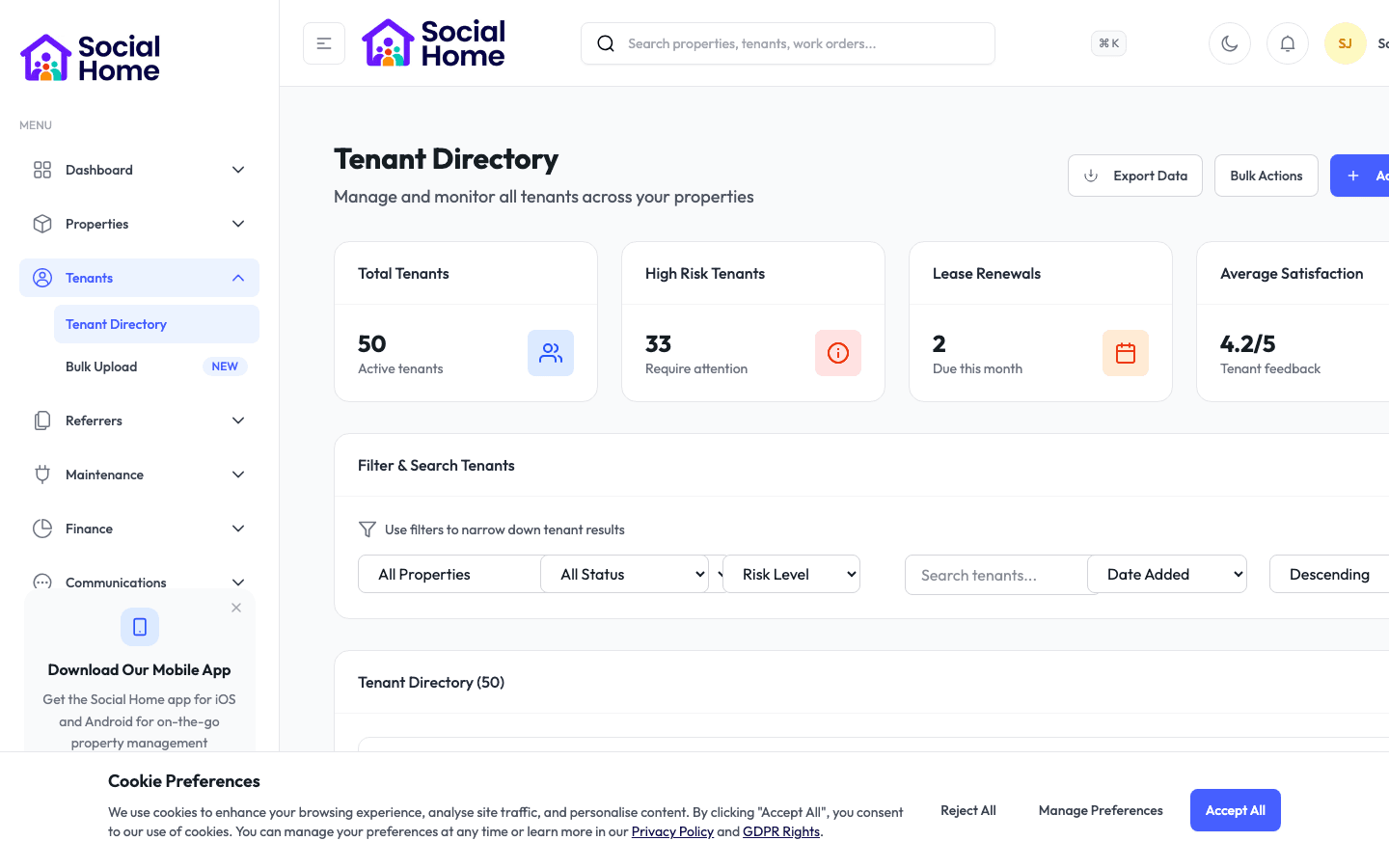Click the Export Data button
This screenshot has height=868, width=1389.
[x=1134, y=176]
